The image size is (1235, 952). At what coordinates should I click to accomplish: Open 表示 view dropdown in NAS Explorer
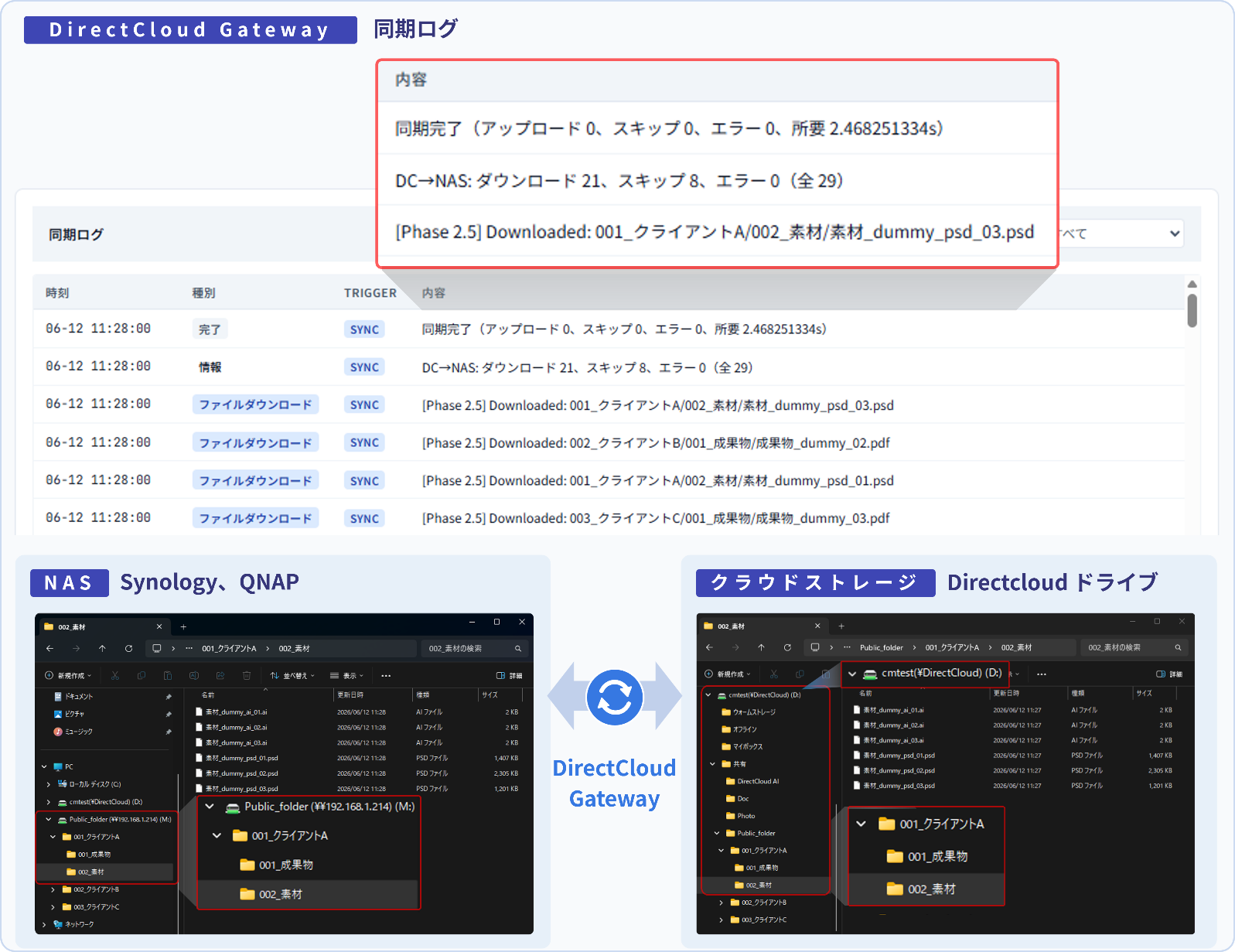[x=346, y=675]
